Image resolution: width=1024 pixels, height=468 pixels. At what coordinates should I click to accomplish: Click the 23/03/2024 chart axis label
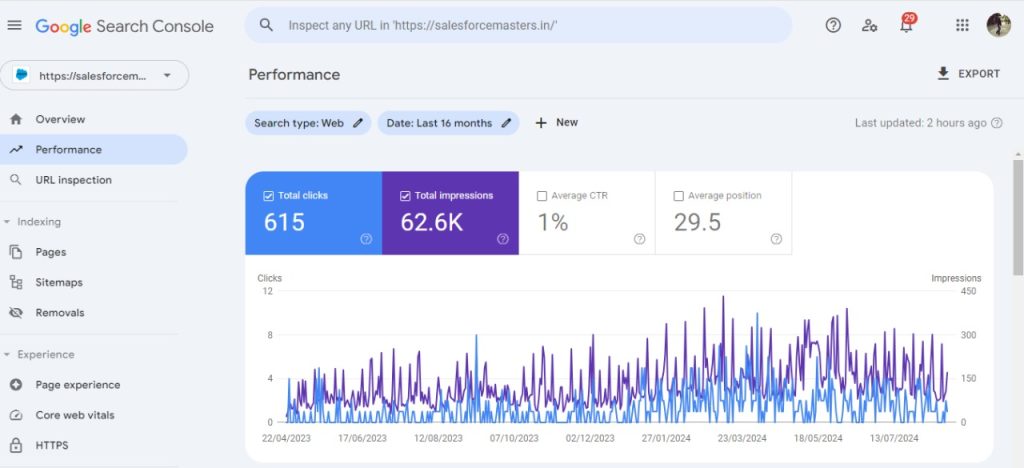[742, 438]
